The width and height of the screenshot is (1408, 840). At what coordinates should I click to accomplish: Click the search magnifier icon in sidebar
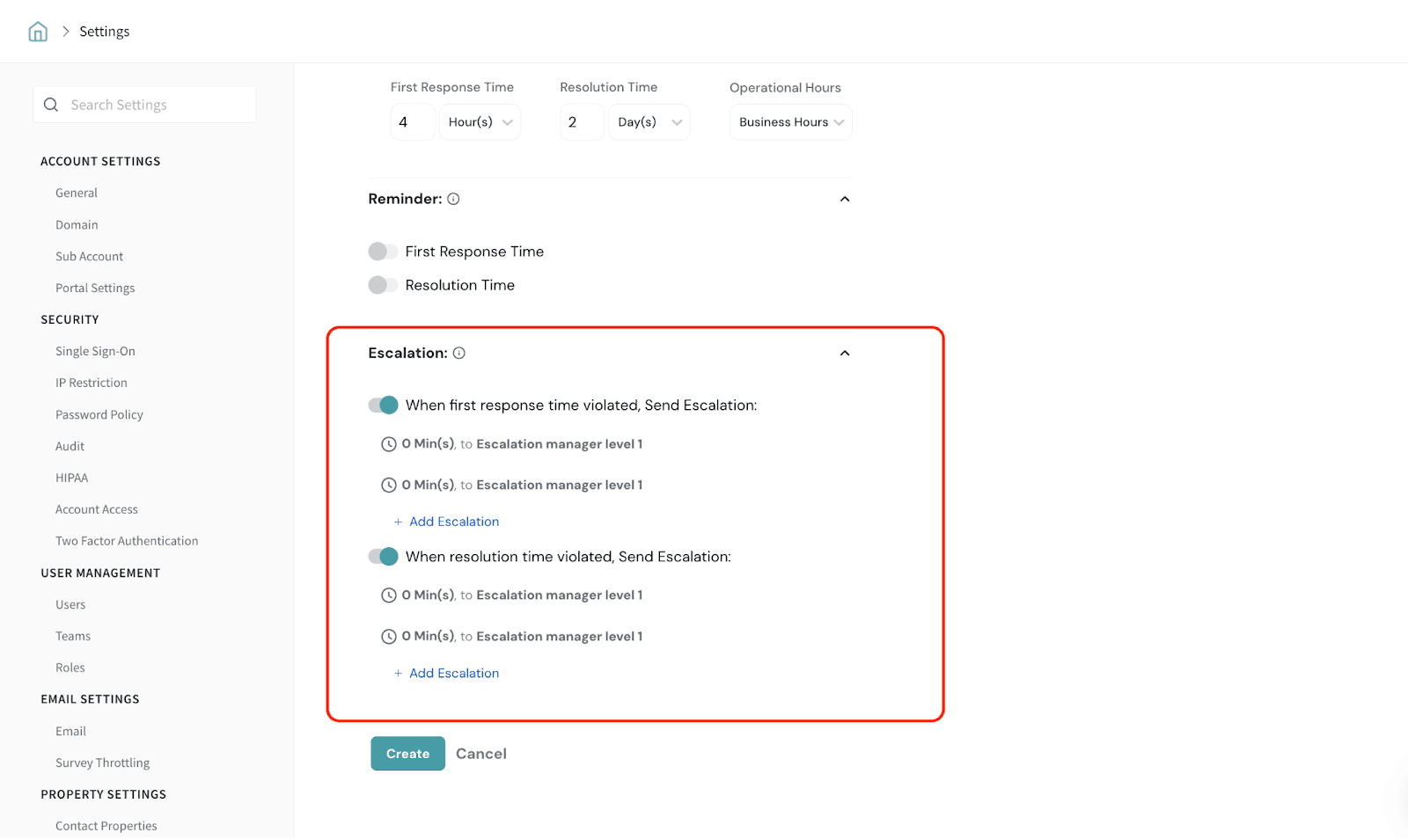tap(51, 105)
